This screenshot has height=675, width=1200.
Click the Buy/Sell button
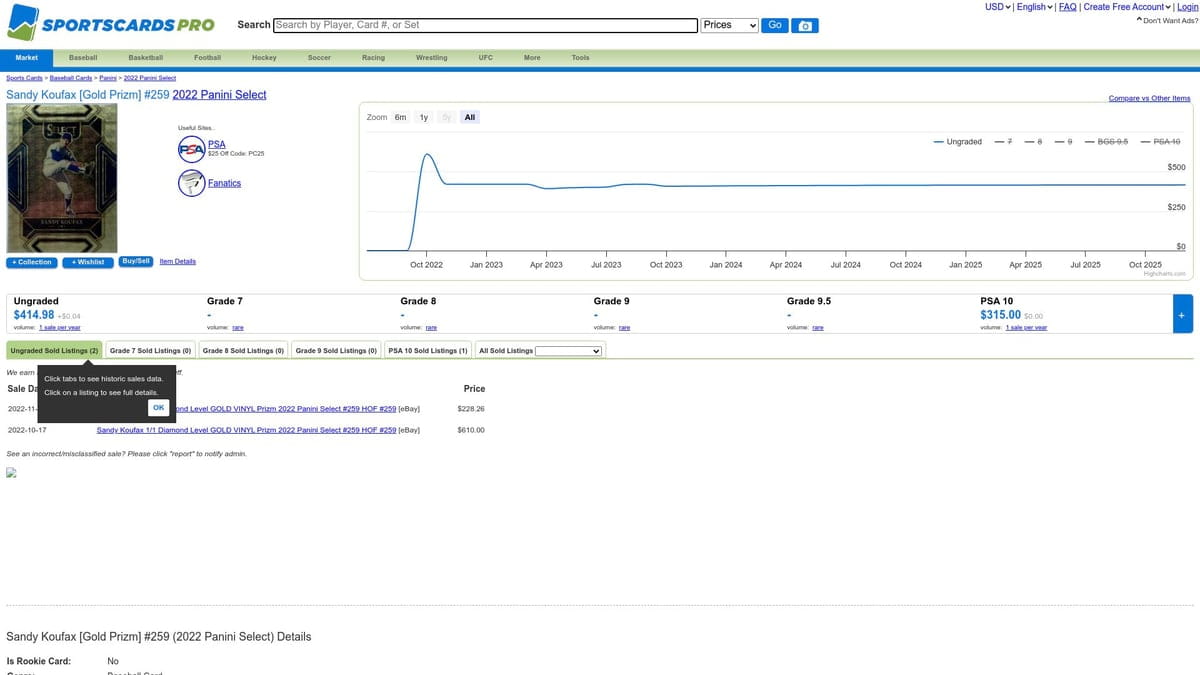point(135,261)
